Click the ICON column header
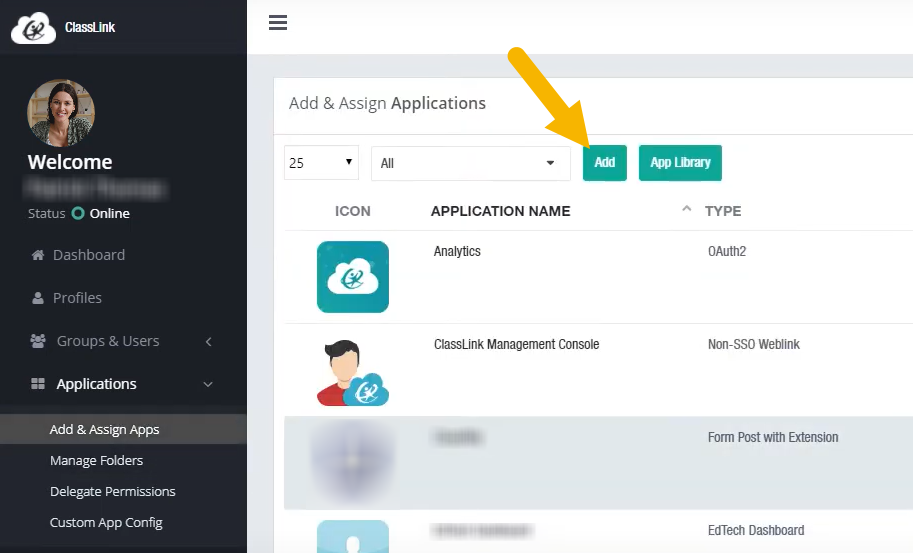The height and width of the screenshot is (553, 913). pyautogui.click(x=352, y=211)
